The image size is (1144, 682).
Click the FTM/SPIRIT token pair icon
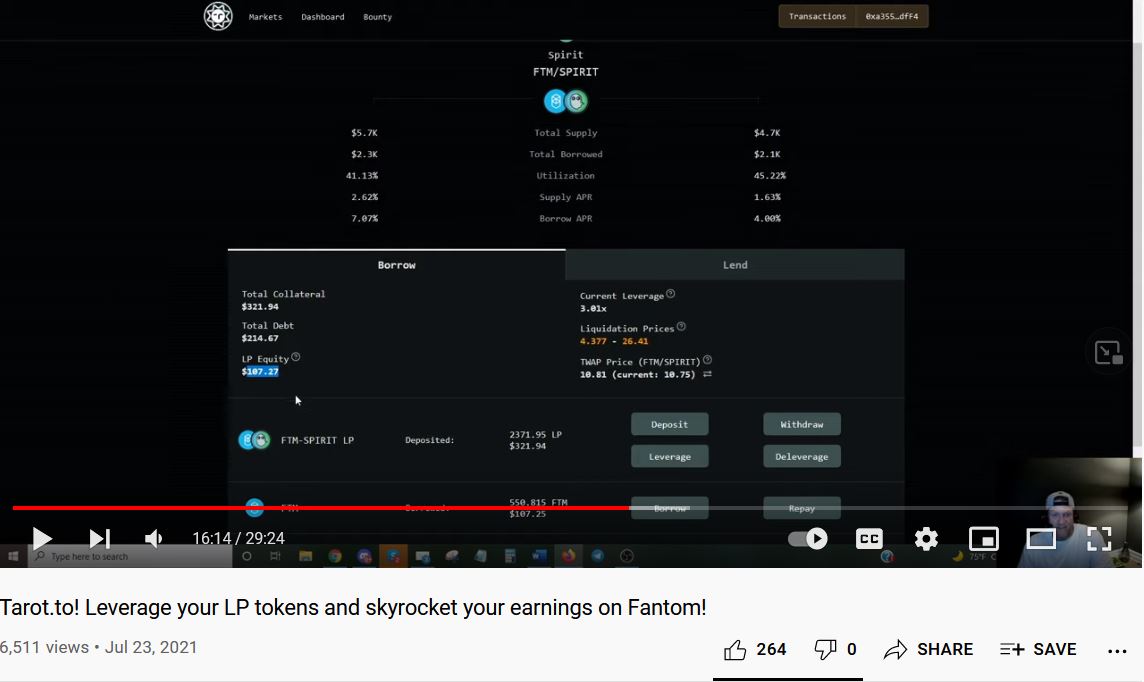coord(565,101)
